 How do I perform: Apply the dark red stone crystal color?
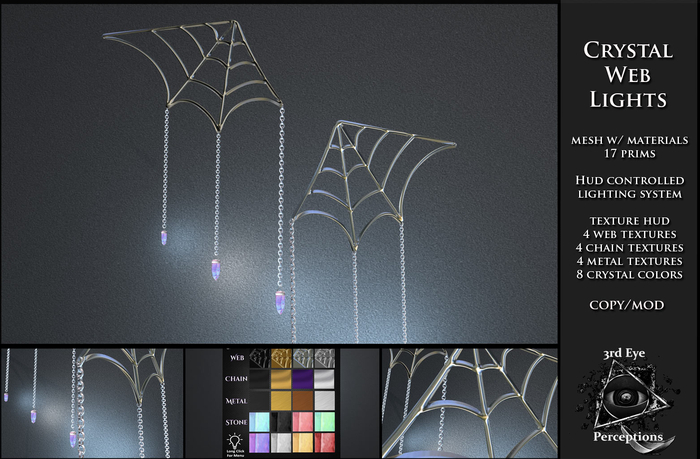pyautogui.click(x=324, y=441)
